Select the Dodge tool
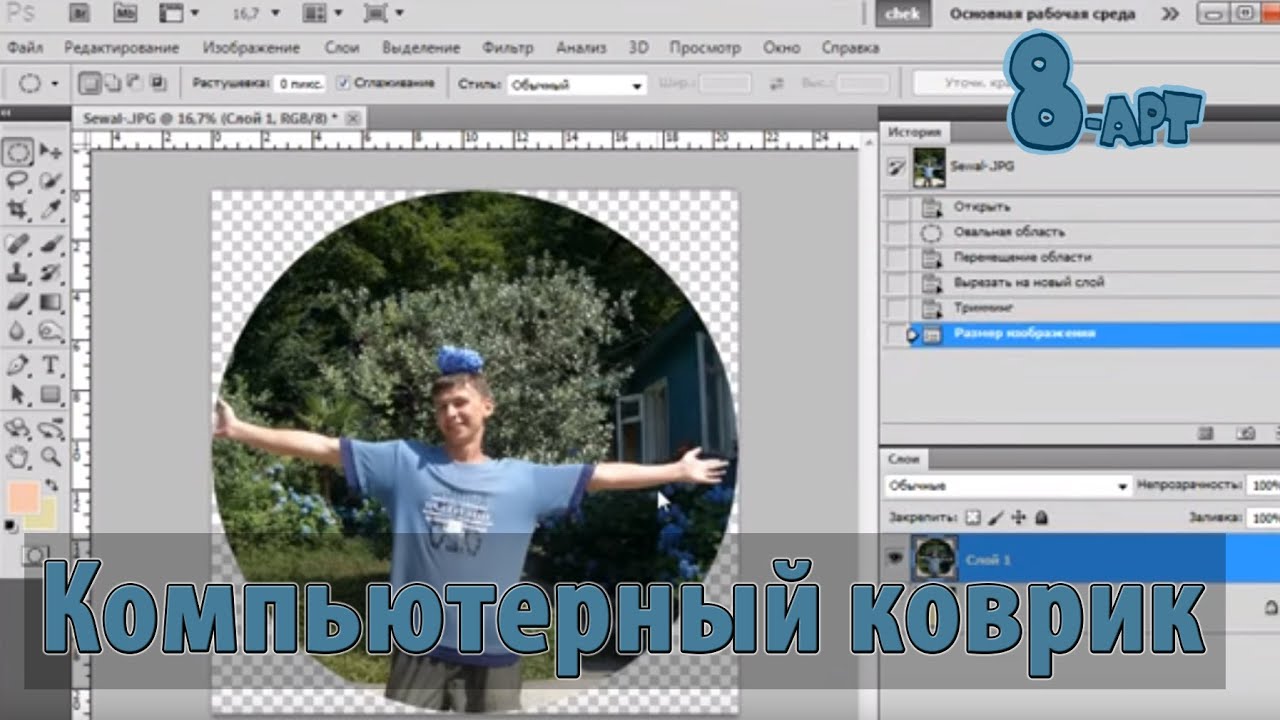 point(51,330)
